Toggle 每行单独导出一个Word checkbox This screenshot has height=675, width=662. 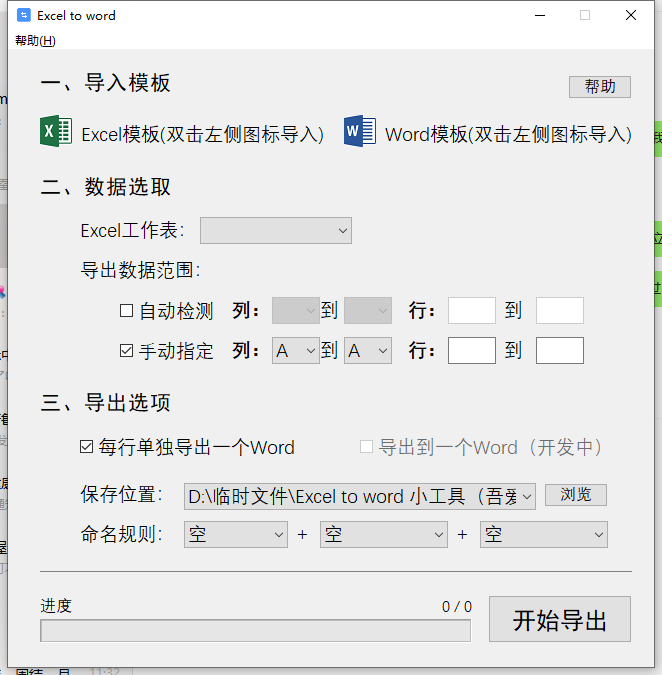[x=87, y=447]
